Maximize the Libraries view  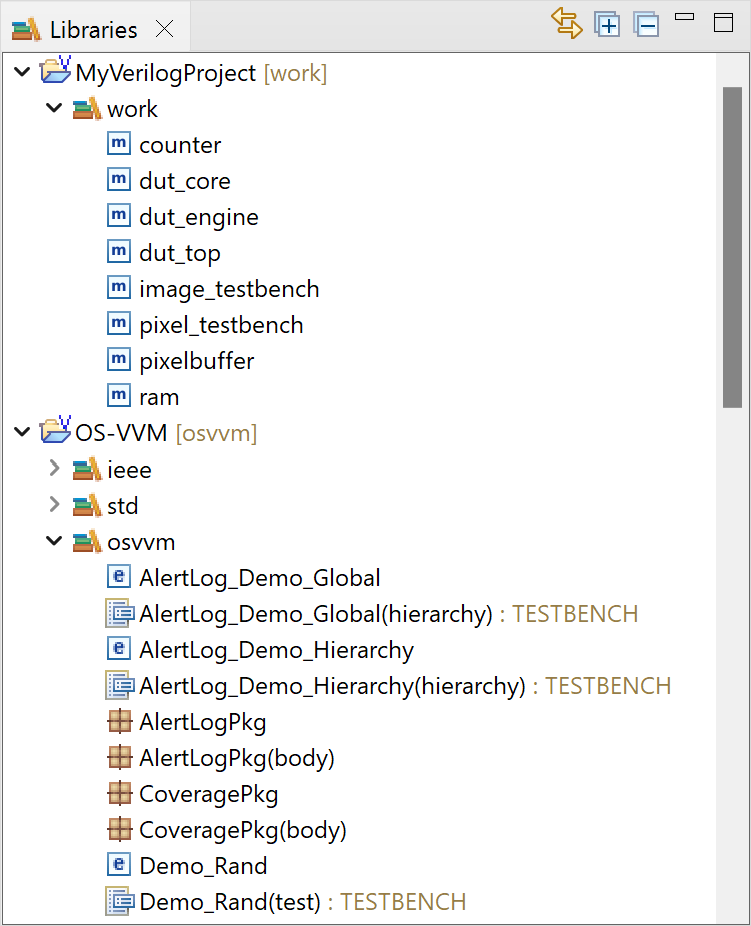pyautogui.click(x=723, y=22)
